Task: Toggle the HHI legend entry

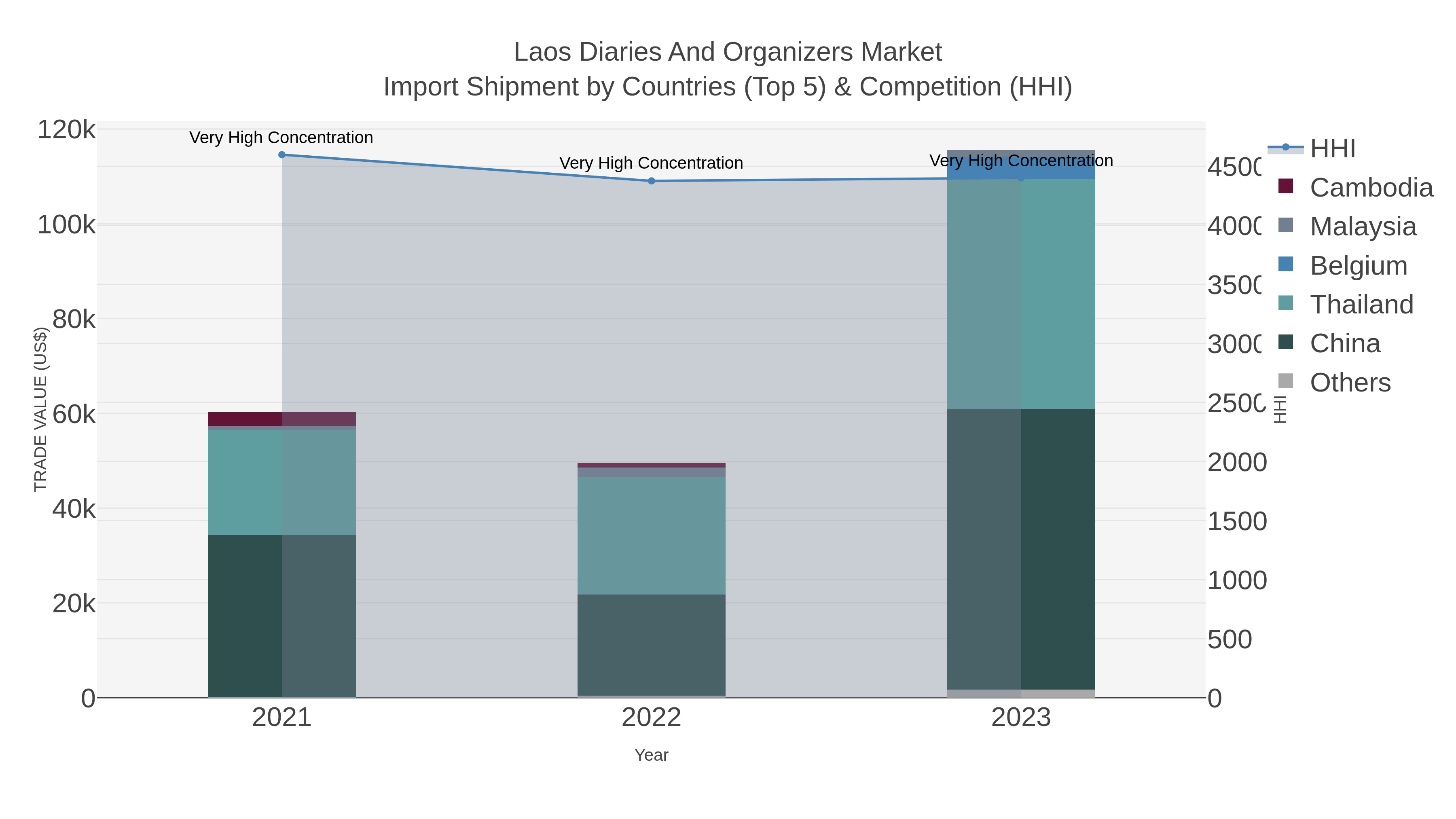Action: (x=1311, y=149)
